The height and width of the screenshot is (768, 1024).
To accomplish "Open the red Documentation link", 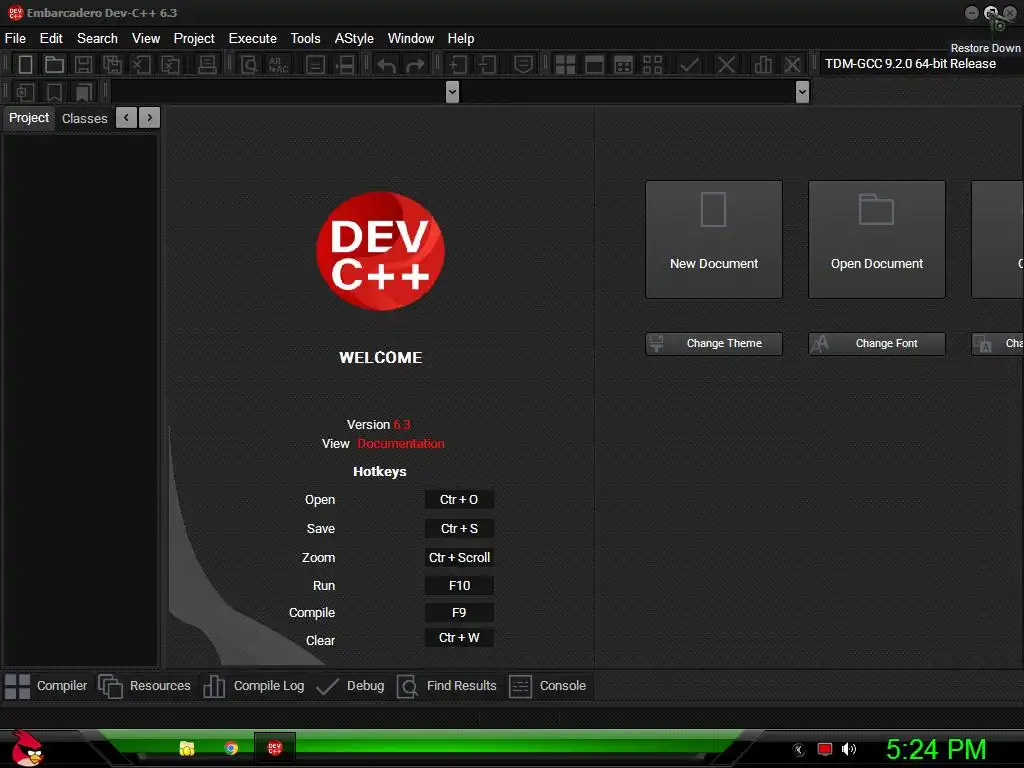I will pos(400,443).
